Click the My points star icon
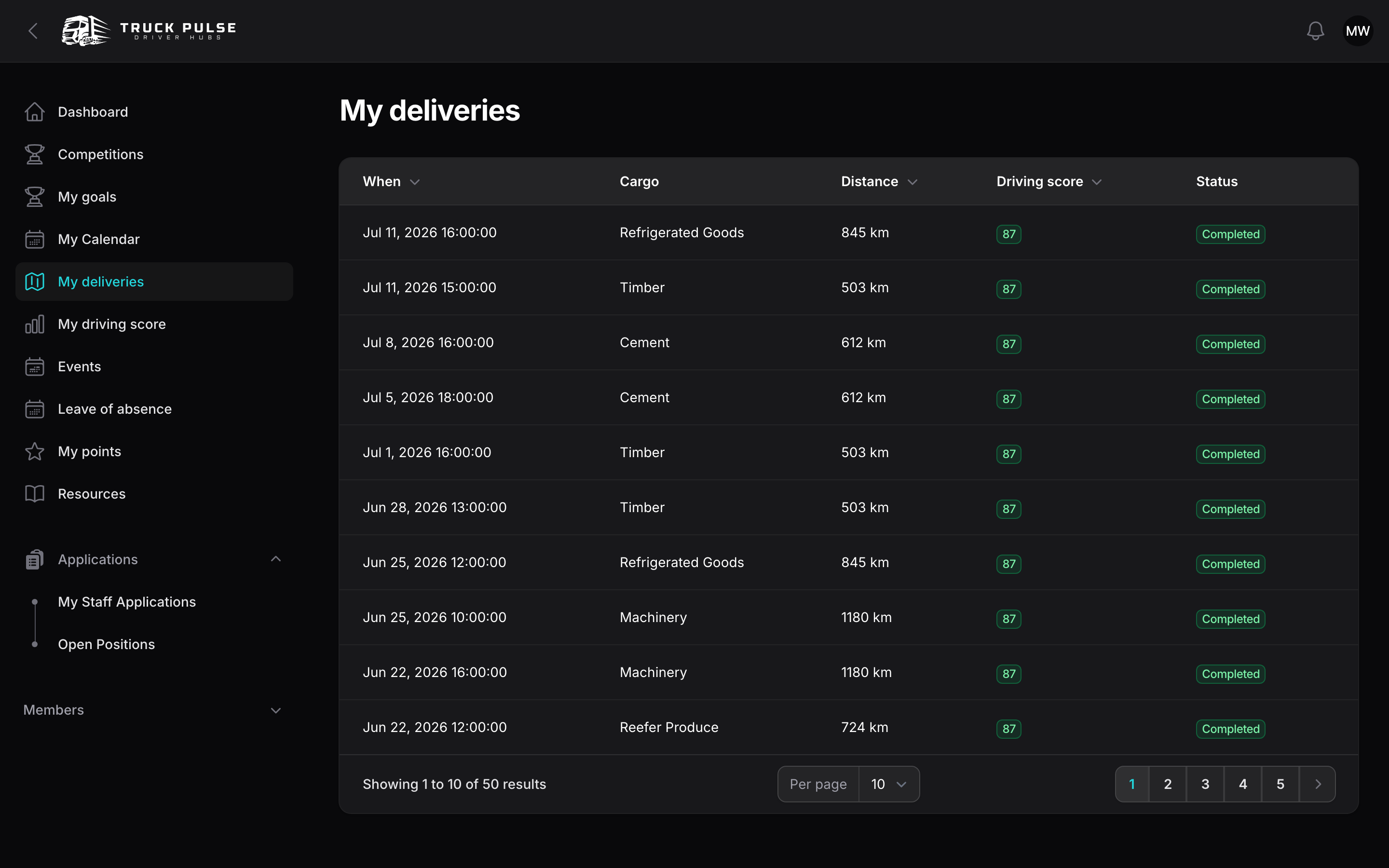 tap(34, 452)
